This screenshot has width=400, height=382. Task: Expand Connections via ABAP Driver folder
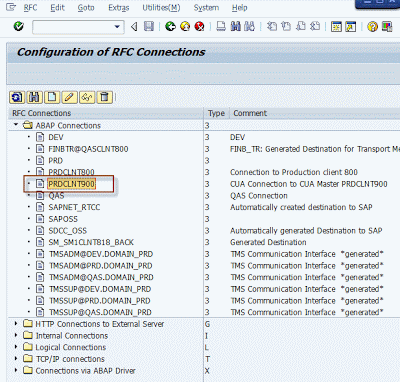pos(16,370)
